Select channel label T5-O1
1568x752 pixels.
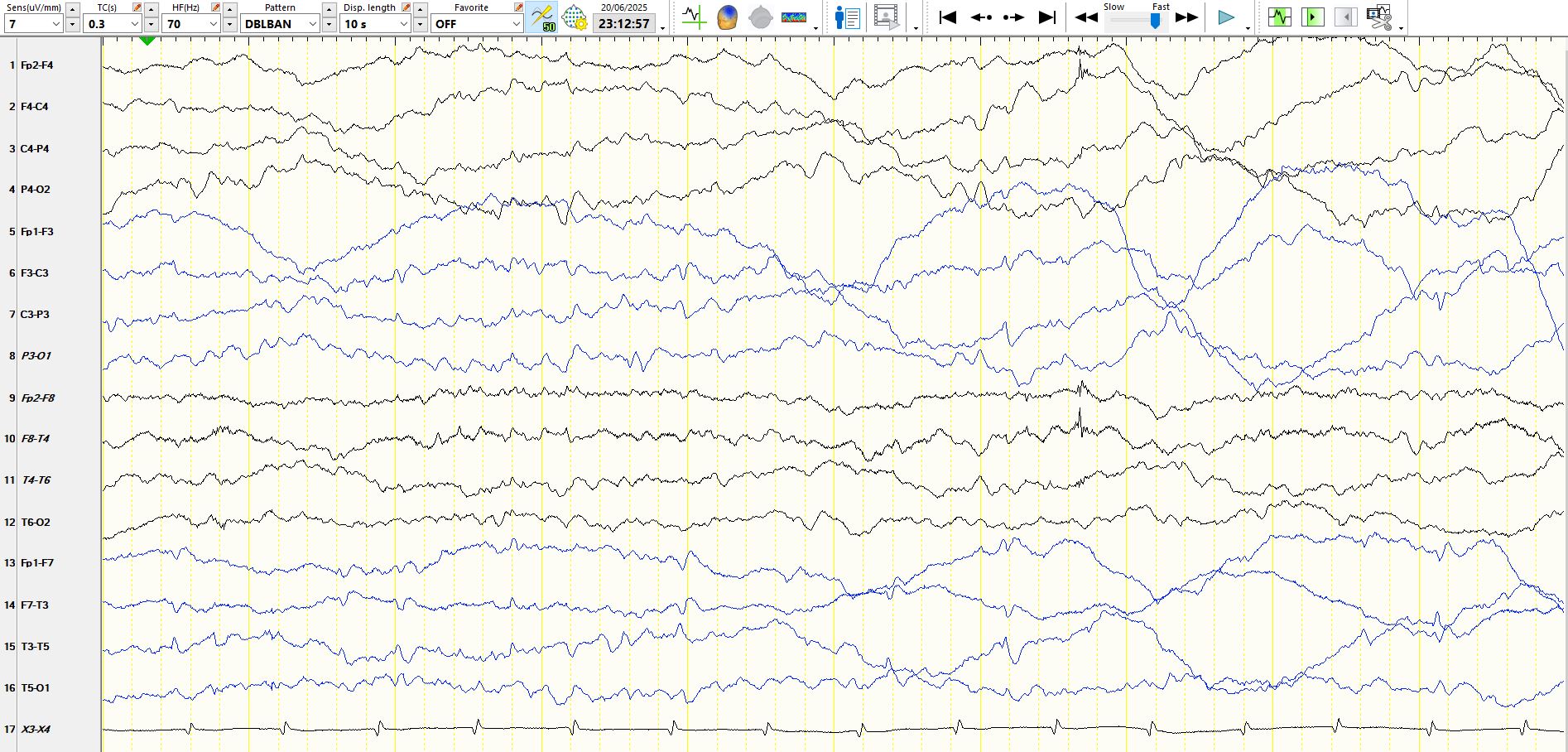36,688
